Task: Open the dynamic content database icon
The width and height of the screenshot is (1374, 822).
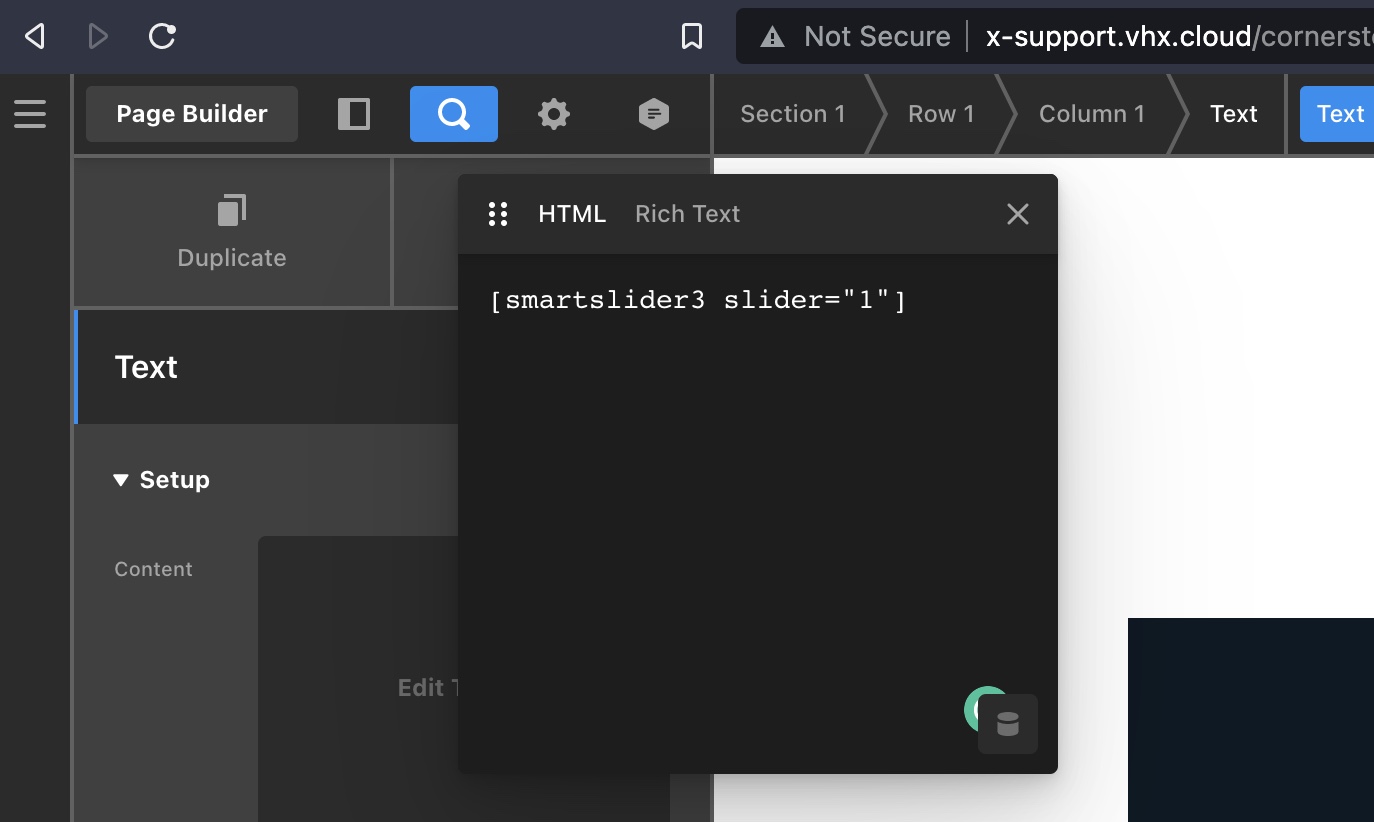Action: (x=1008, y=724)
